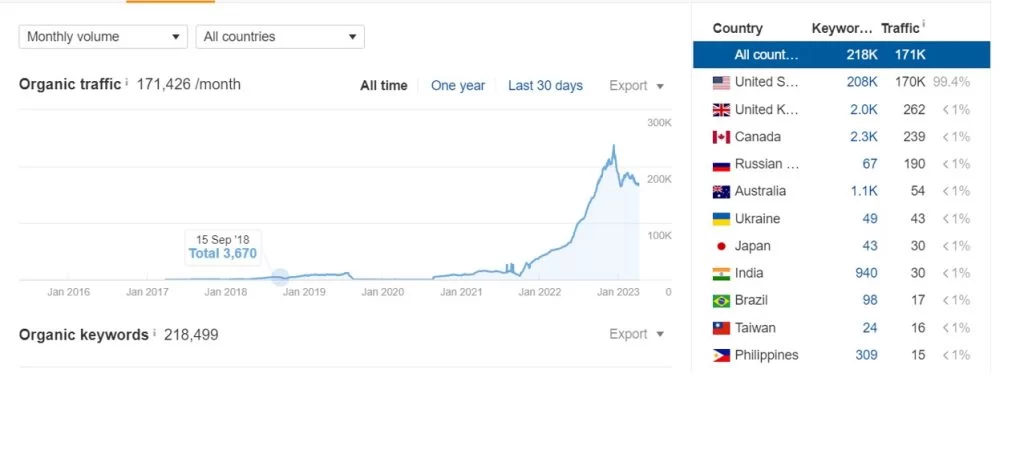1024x467 pixels.
Task: Expand Export menu for Organic keywords
Action: pyautogui.click(x=636, y=334)
